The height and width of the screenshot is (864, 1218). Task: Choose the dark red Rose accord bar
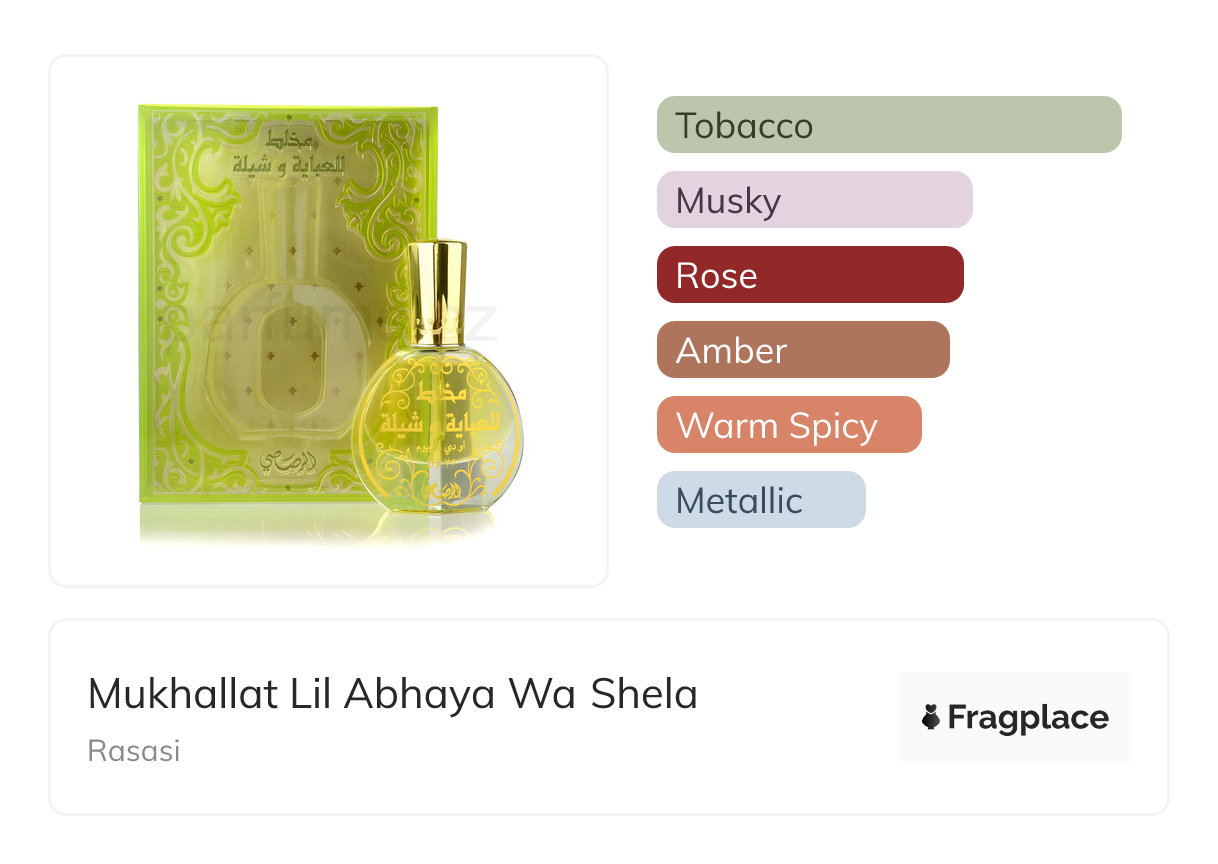pyautogui.click(x=810, y=275)
